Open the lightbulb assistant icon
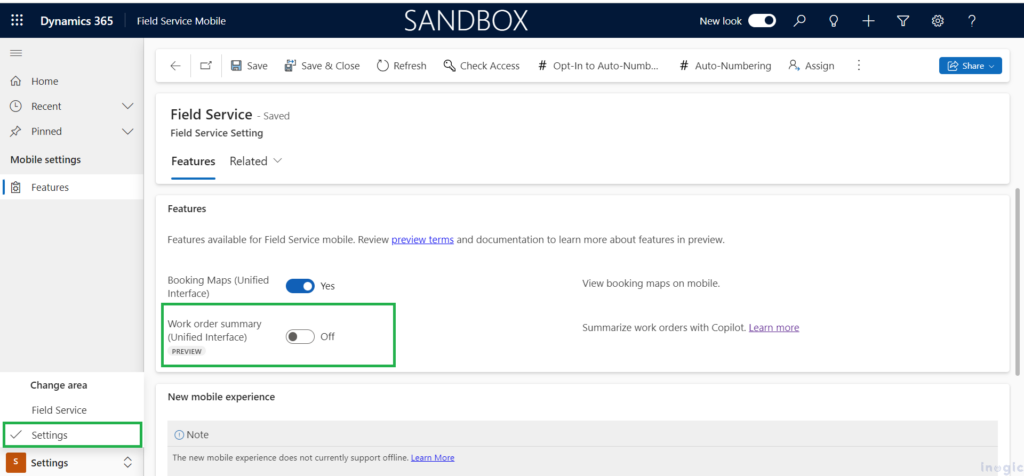 coord(833,21)
